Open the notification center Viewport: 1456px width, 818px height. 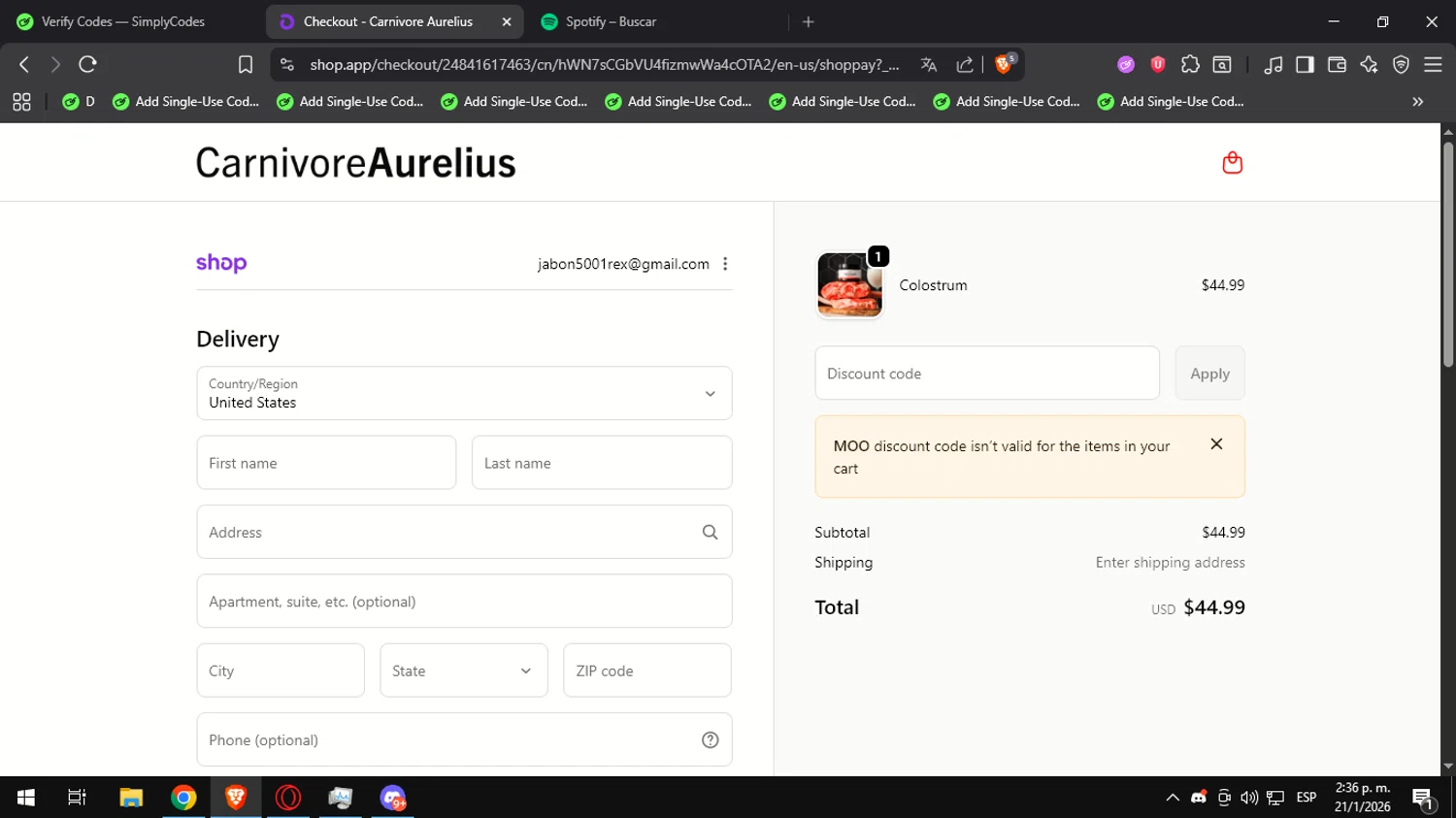pos(1424,800)
